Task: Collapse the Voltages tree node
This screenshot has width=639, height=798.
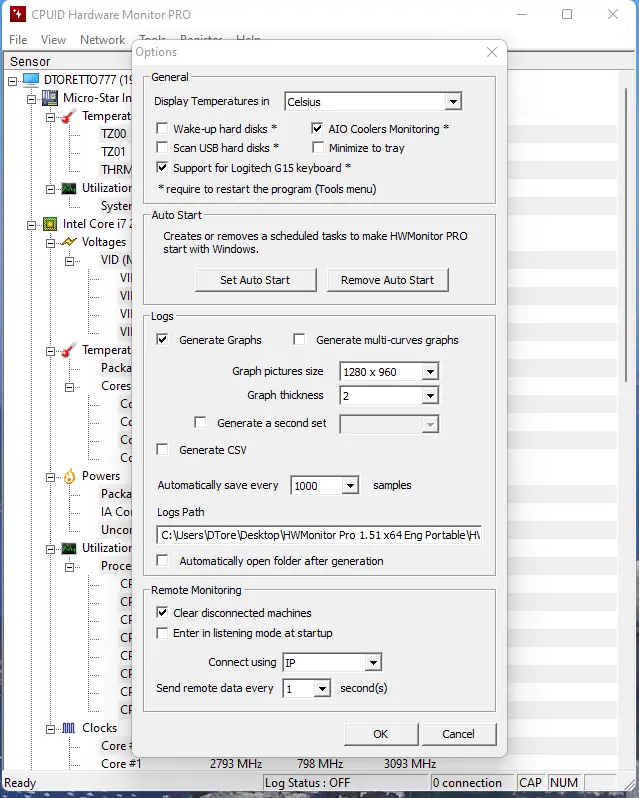Action: coord(50,243)
